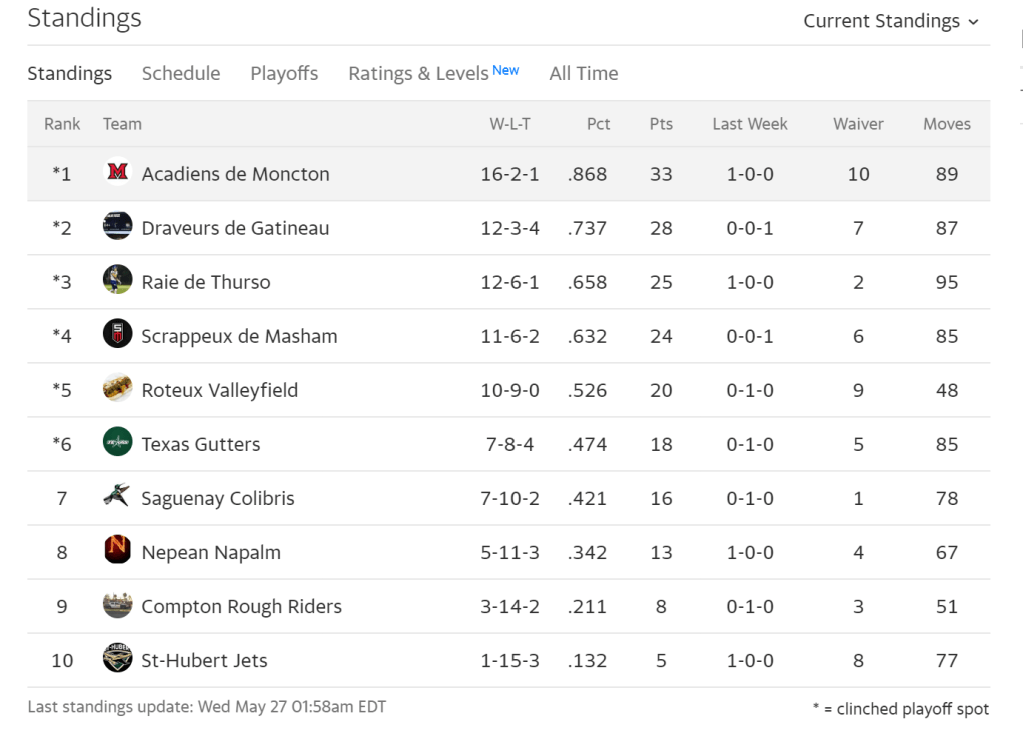This screenshot has width=1023, height=739.
Task: Click the Draveurs de Gatineau team logo
Action: pyautogui.click(x=117, y=227)
